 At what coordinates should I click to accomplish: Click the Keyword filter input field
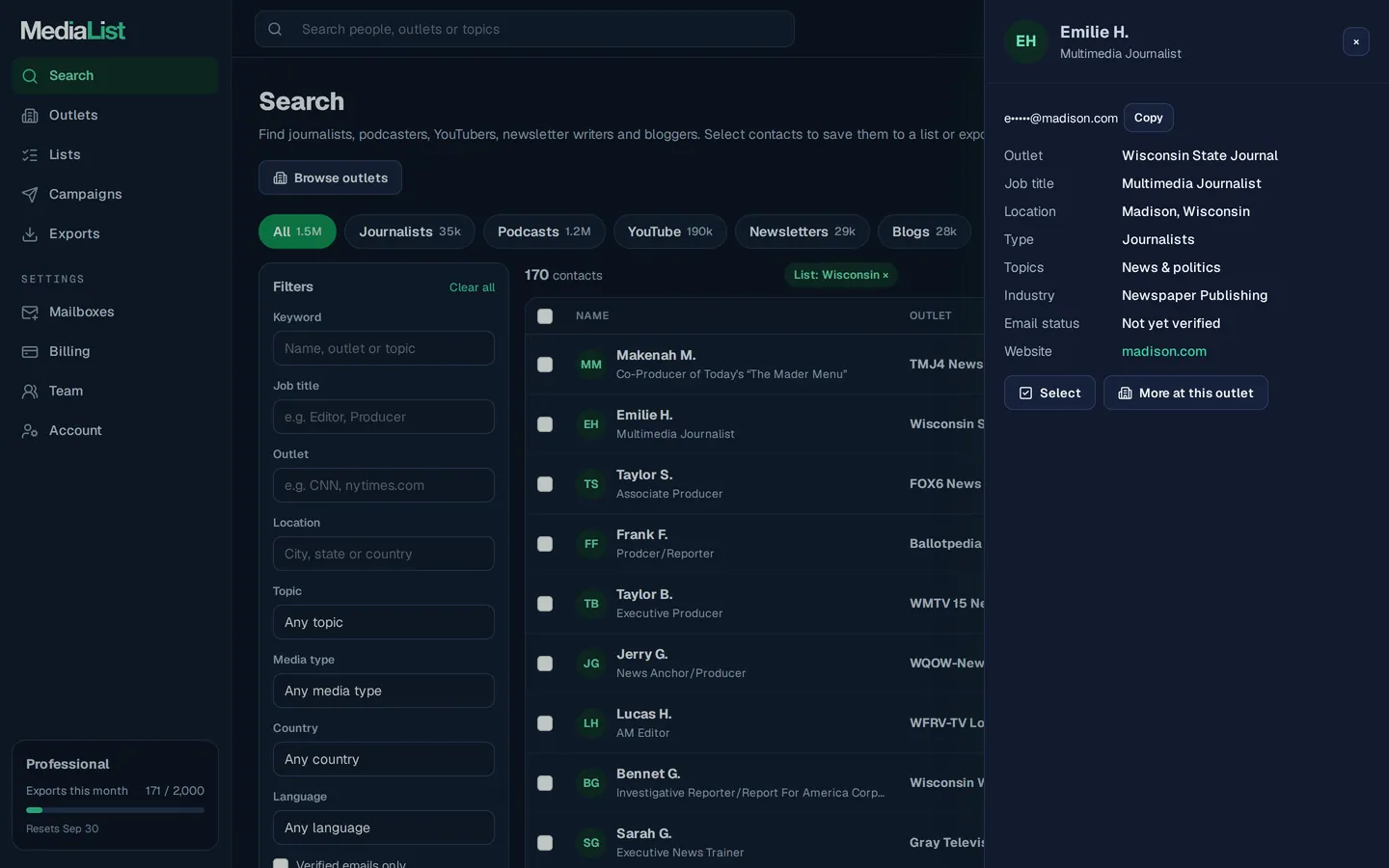[384, 348]
